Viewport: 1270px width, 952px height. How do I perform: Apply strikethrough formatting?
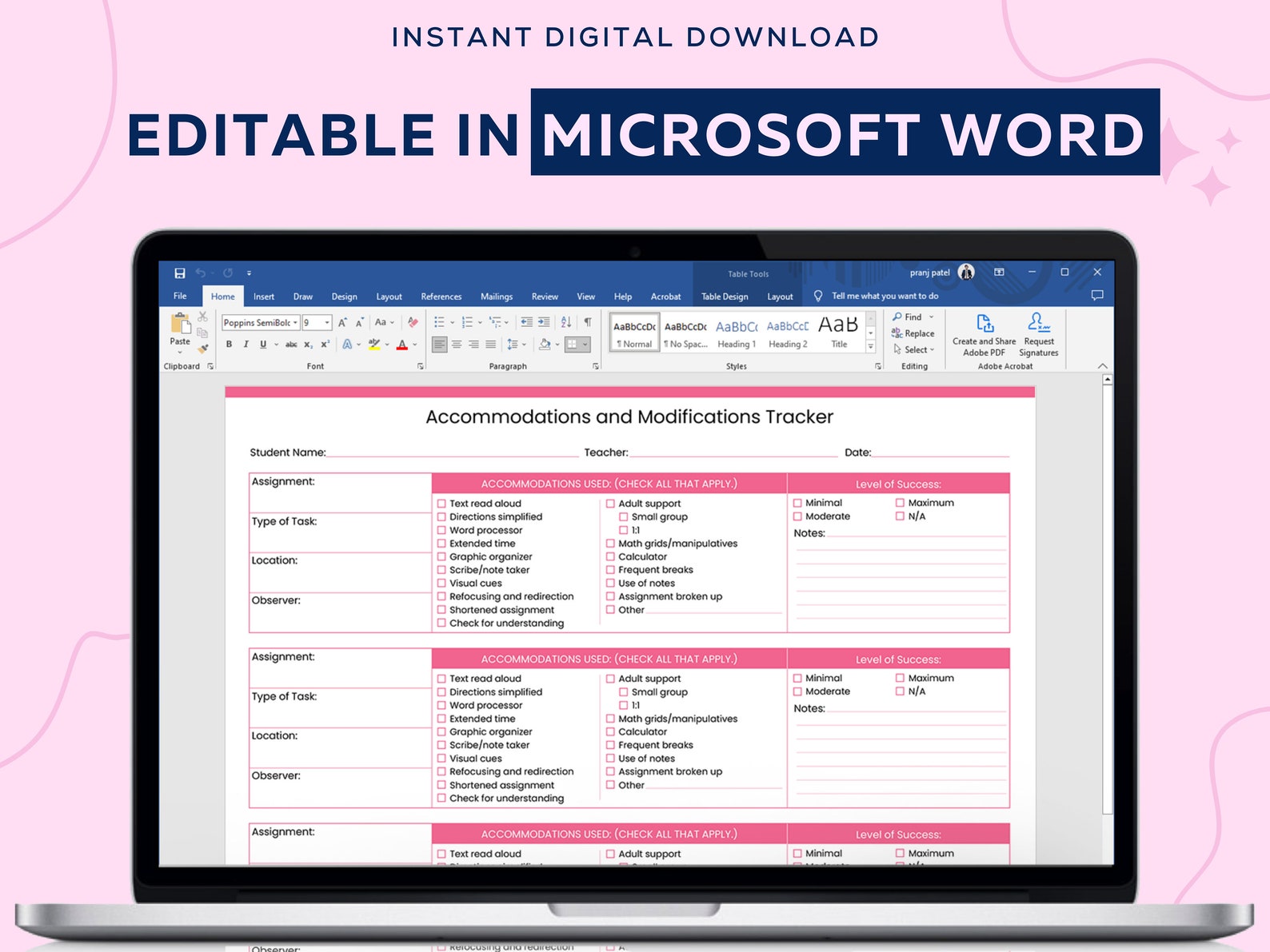291,345
